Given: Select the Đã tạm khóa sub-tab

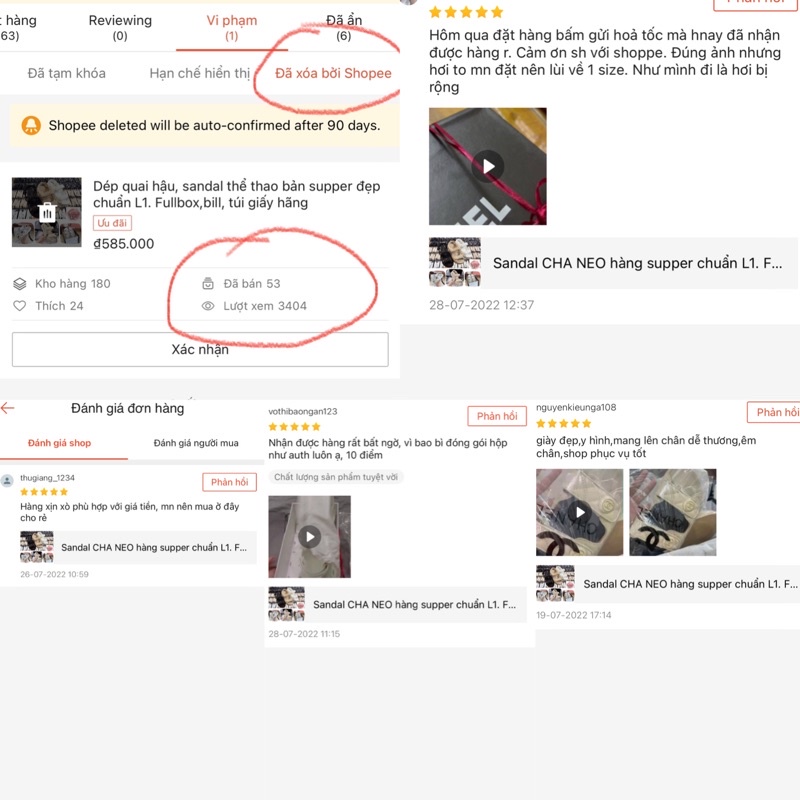Looking at the screenshot, I should click(x=66, y=73).
